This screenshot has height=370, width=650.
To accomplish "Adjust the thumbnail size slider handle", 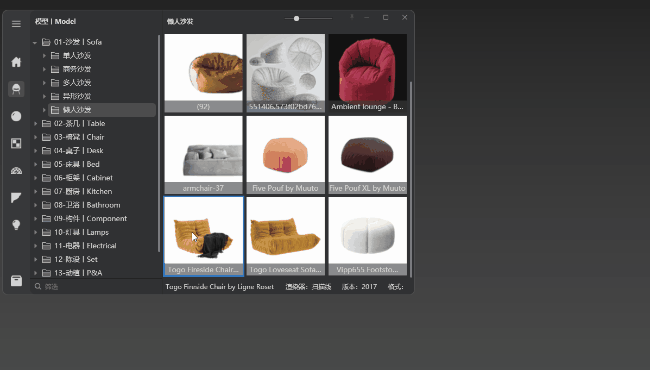I will pos(296,18).
